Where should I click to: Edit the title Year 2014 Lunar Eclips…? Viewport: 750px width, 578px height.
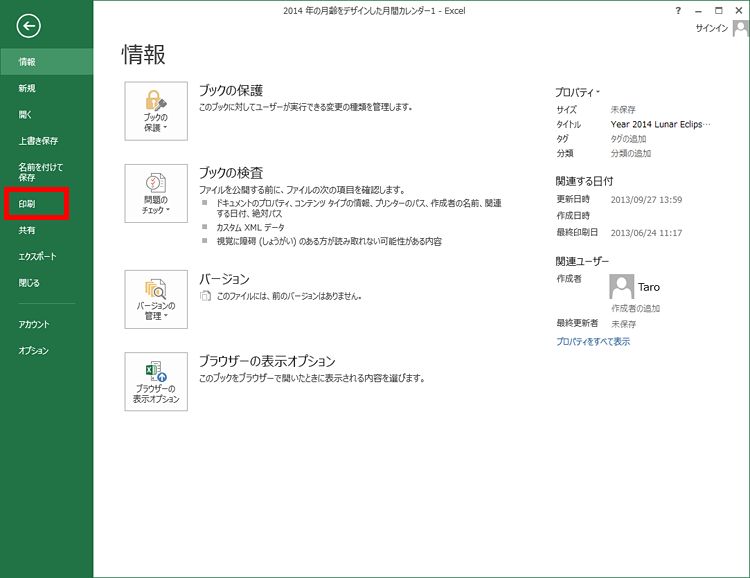click(x=660, y=124)
